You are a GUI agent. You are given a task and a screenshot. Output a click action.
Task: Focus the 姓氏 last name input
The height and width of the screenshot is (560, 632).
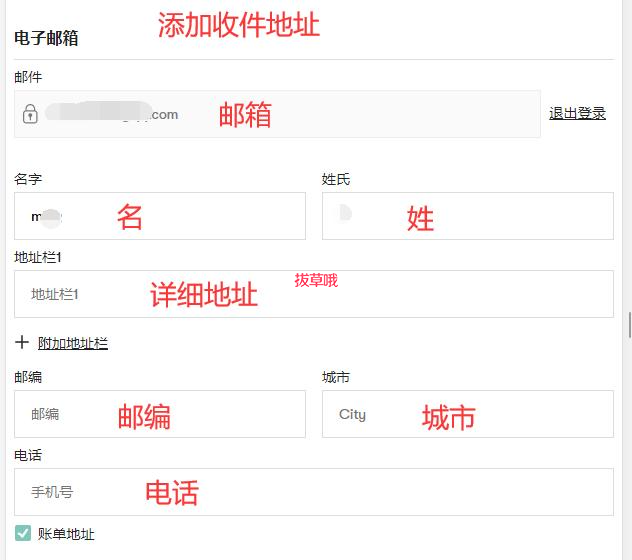[x=468, y=216]
